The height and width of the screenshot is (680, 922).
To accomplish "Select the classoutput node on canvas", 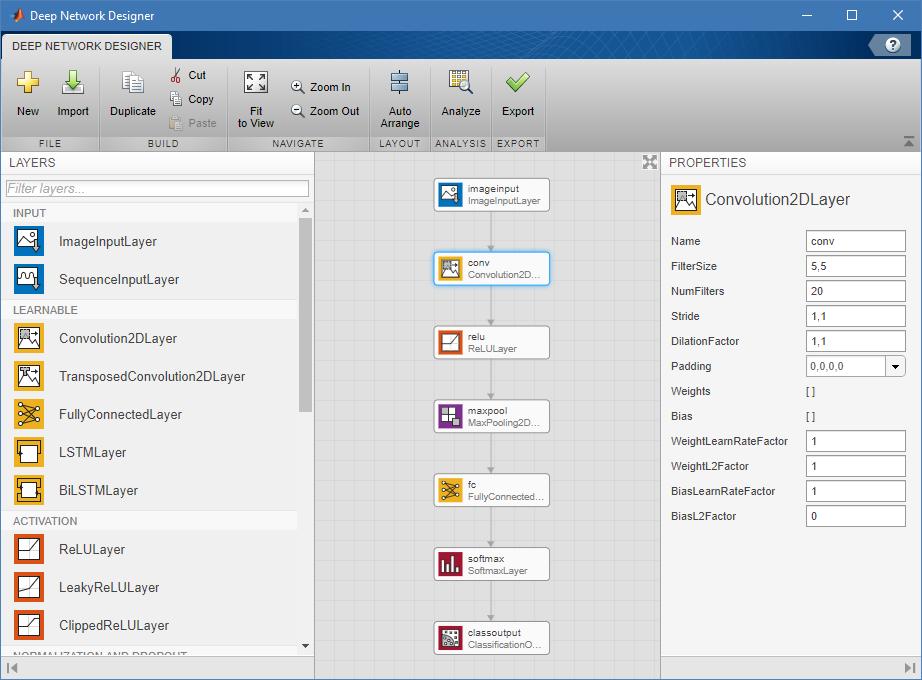I will pyautogui.click(x=492, y=638).
